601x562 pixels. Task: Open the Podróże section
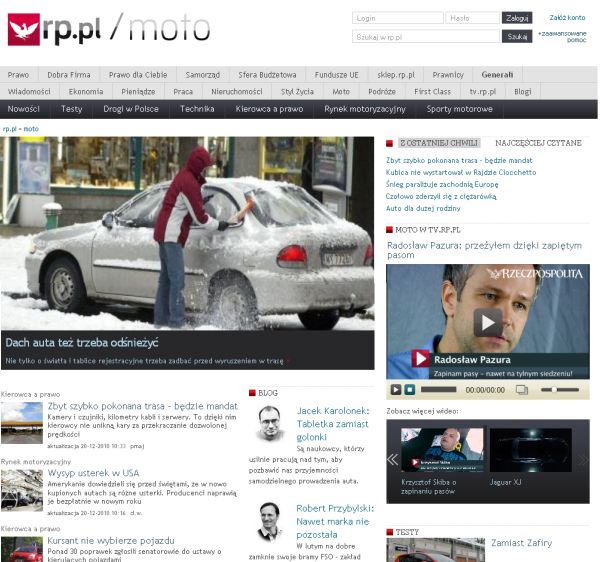tap(382, 92)
